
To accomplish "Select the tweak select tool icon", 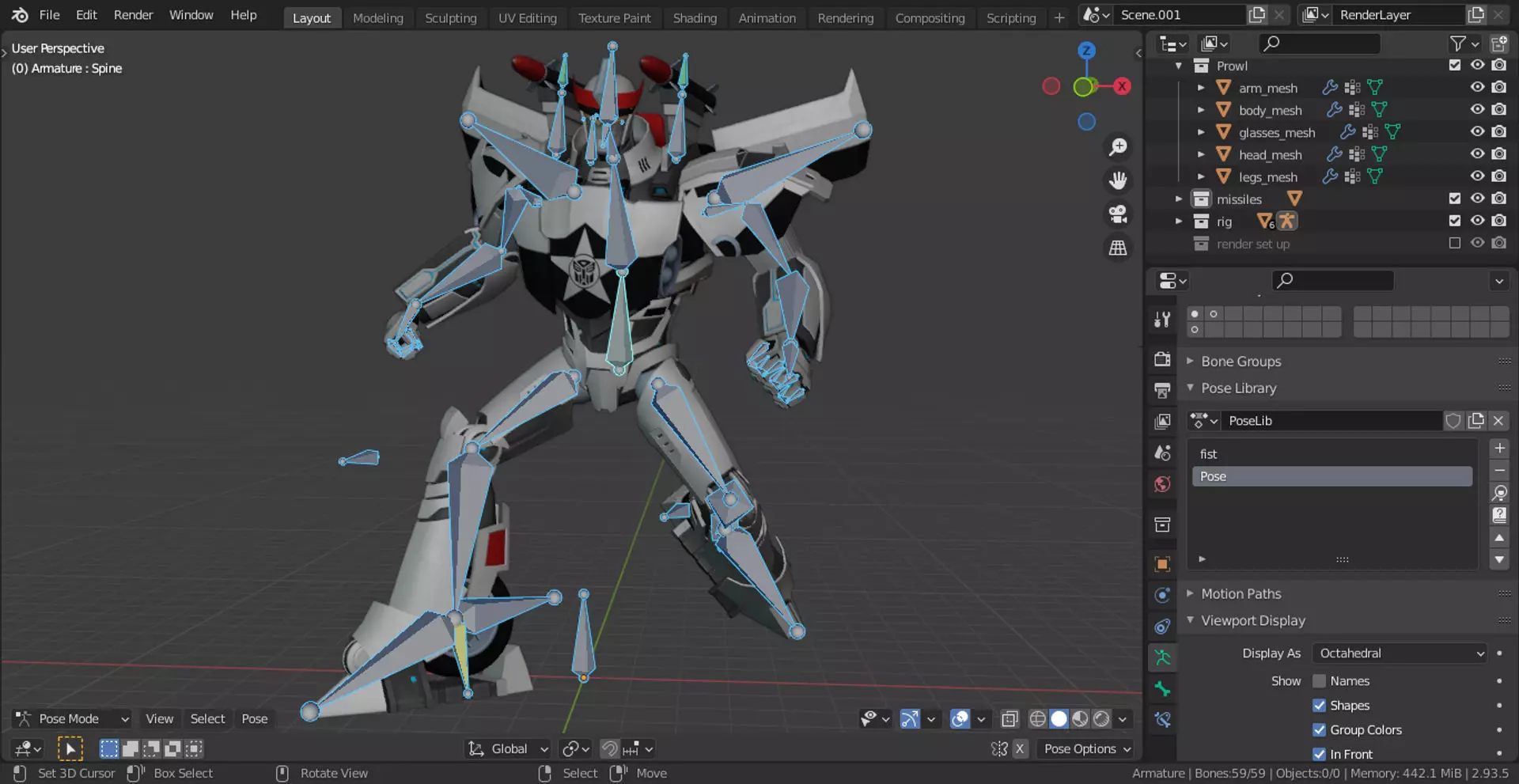I will pos(70,748).
